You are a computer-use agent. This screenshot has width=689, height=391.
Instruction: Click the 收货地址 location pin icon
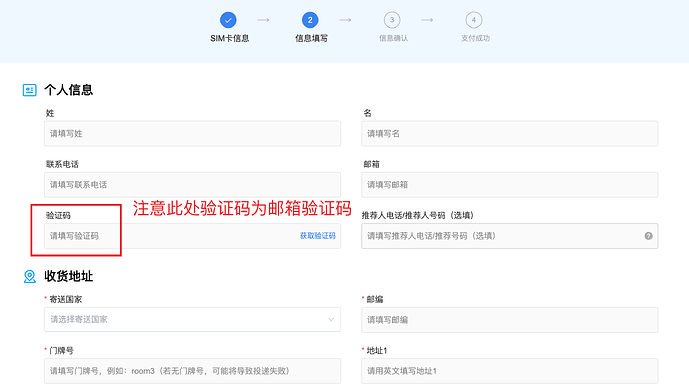point(29,276)
